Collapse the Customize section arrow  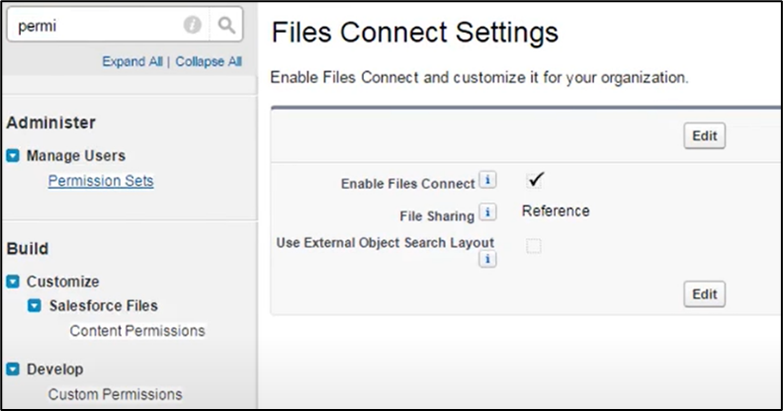[x=13, y=282]
